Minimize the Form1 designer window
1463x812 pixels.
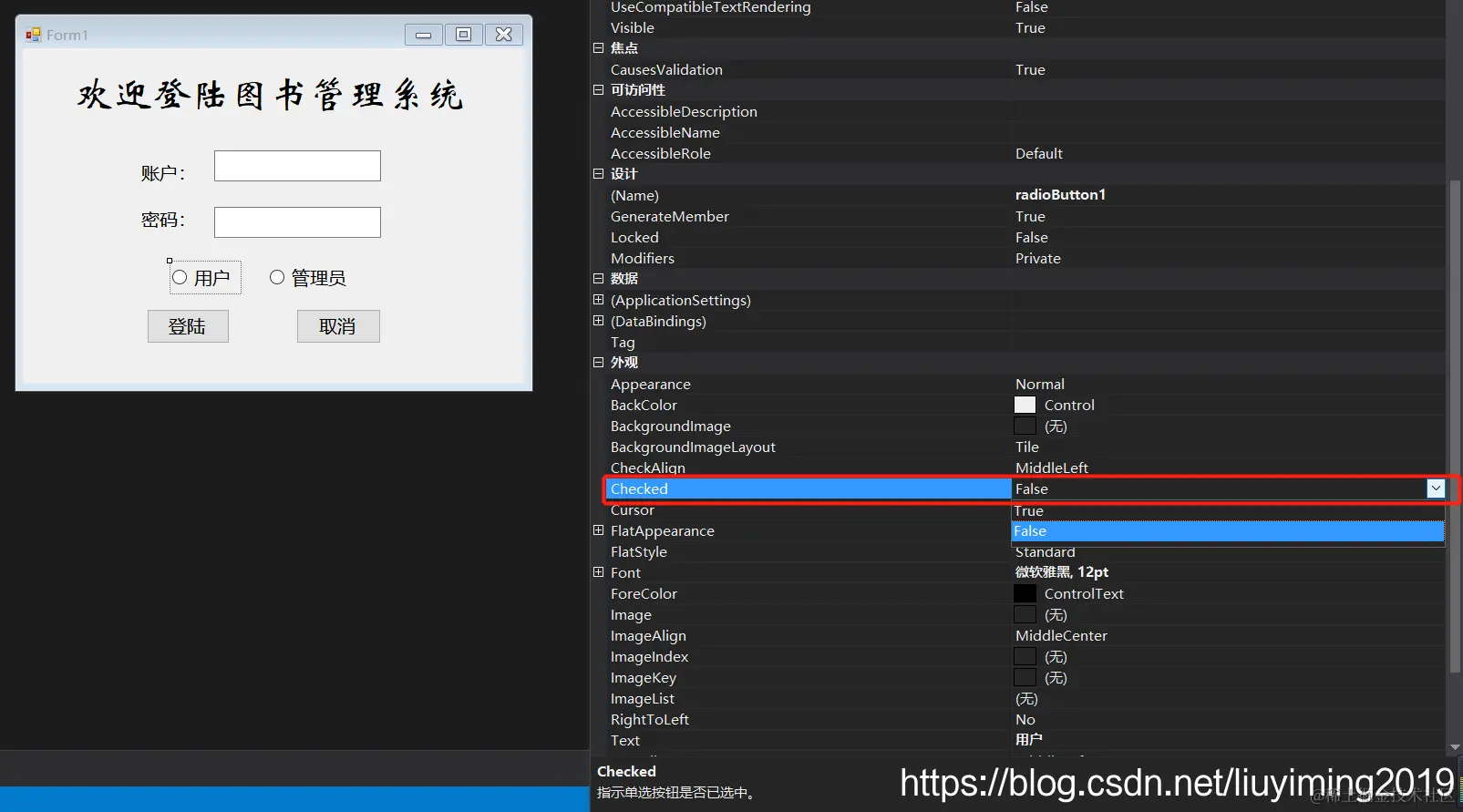tap(424, 35)
